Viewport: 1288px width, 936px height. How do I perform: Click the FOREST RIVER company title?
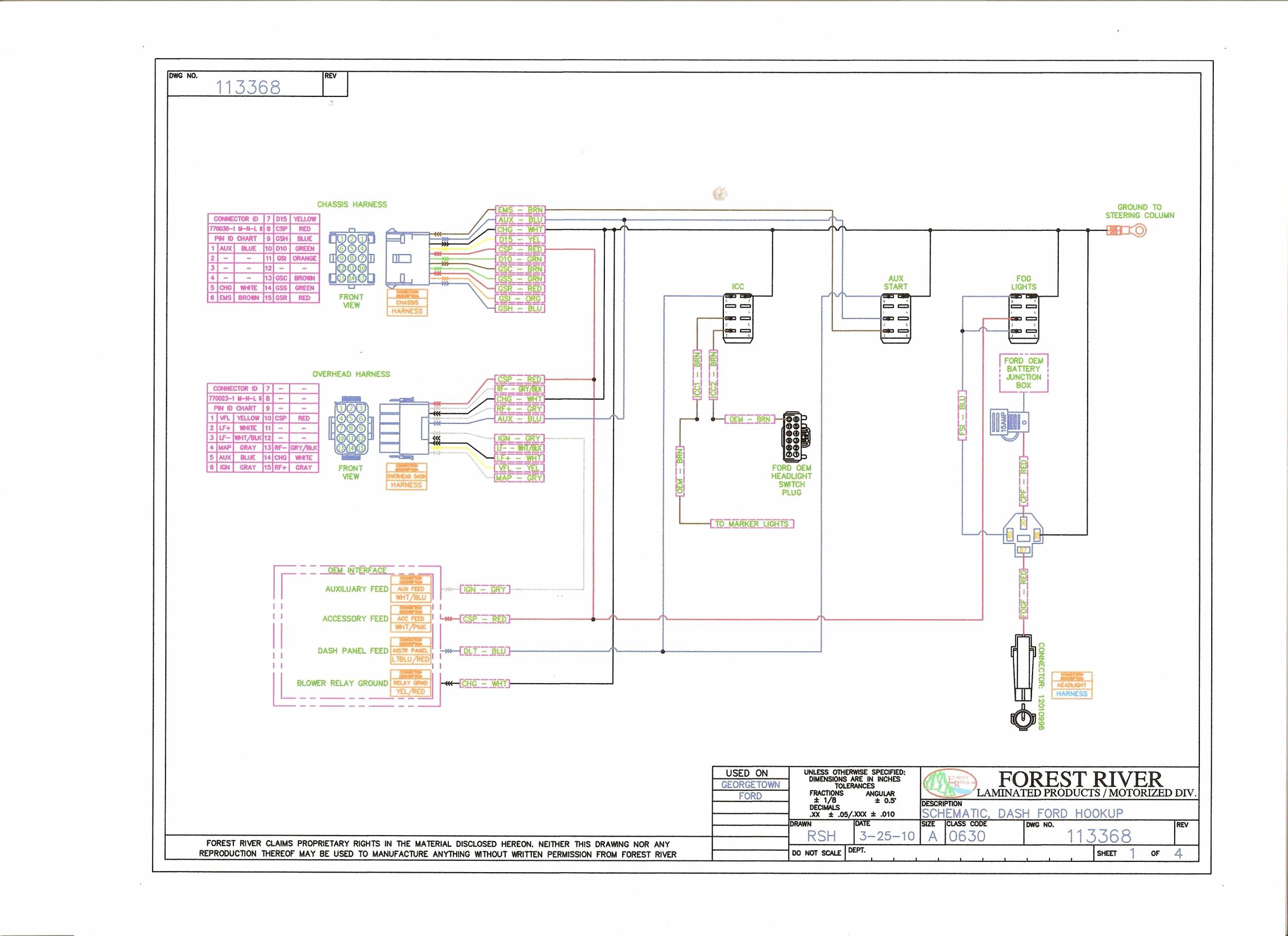1081,779
